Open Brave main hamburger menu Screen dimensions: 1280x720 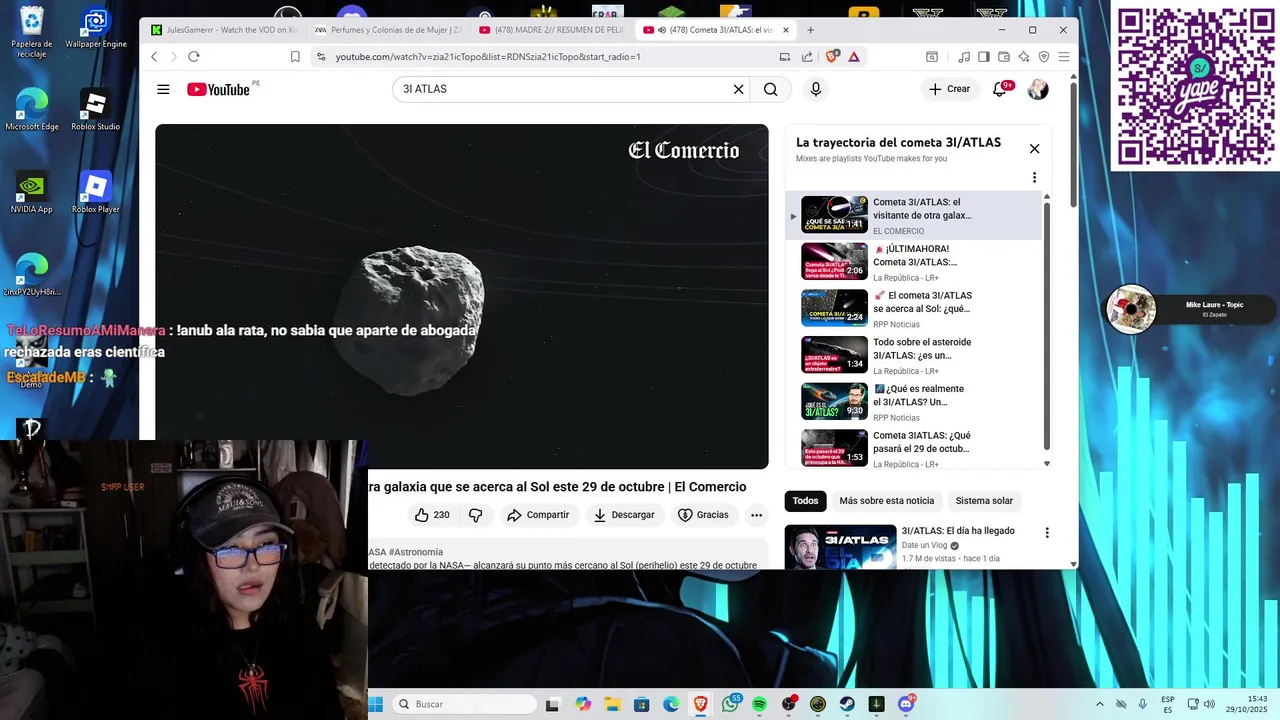[x=1064, y=57]
